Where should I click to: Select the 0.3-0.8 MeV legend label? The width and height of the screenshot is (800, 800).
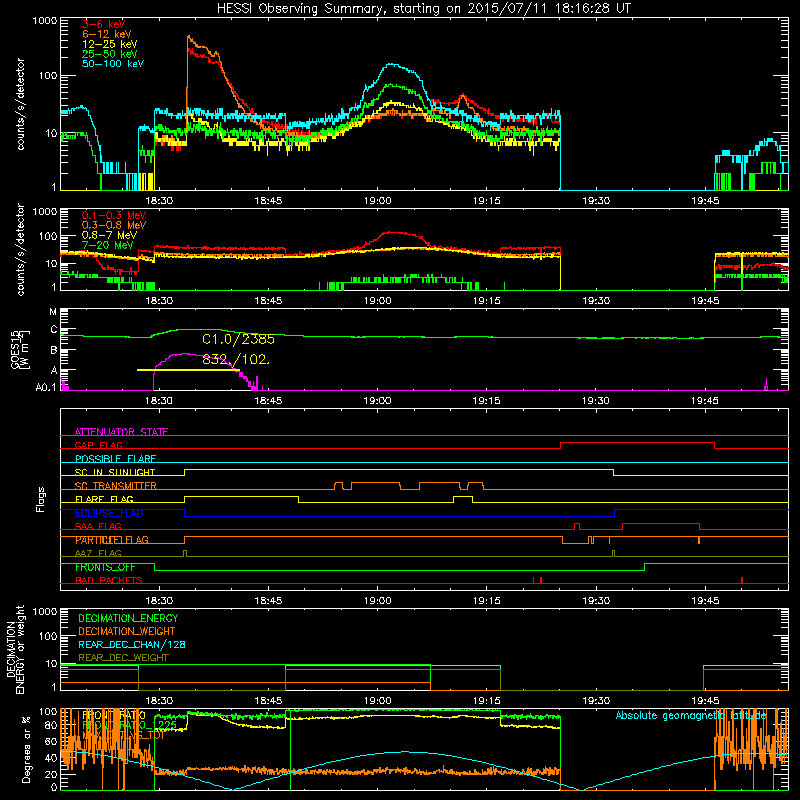(114, 225)
